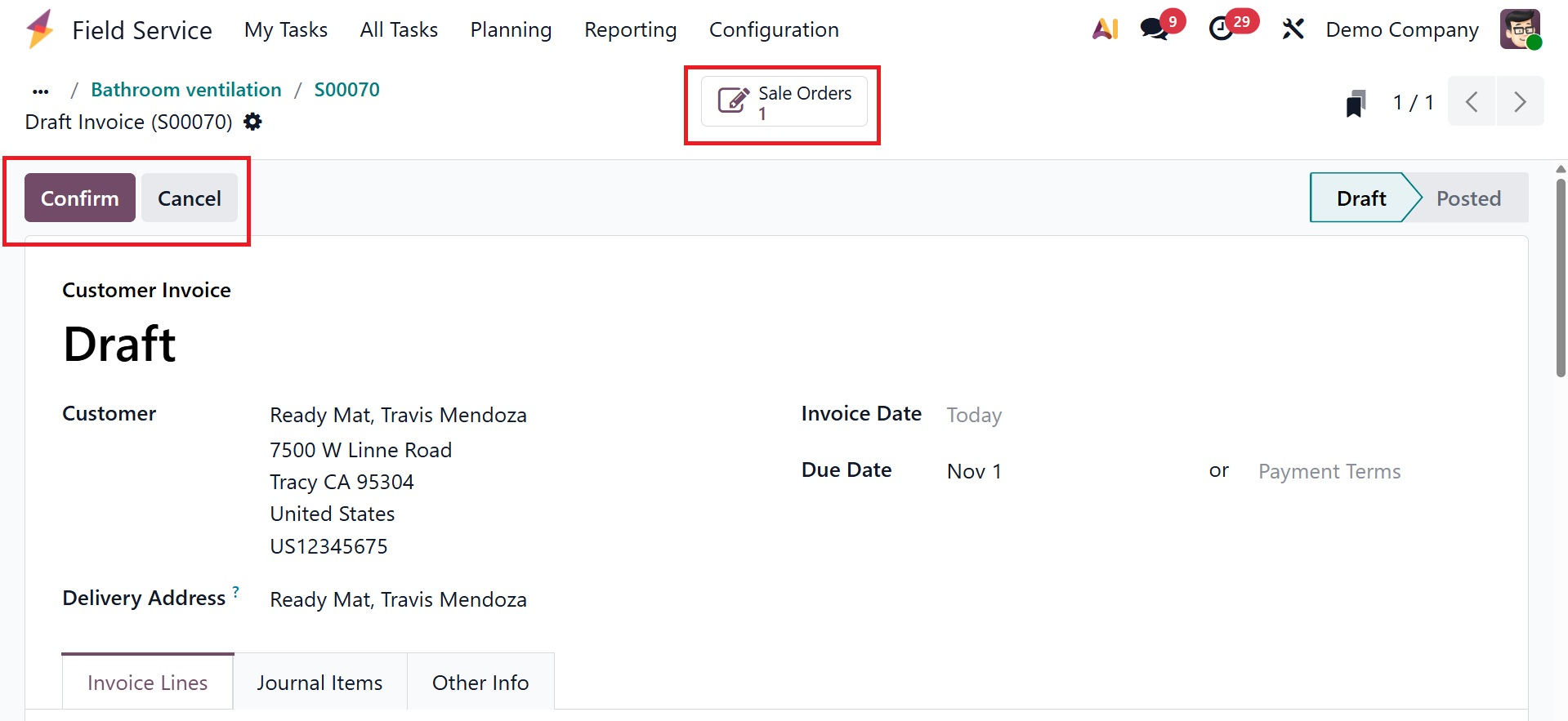Go to next record arrow

pos(1520,101)
